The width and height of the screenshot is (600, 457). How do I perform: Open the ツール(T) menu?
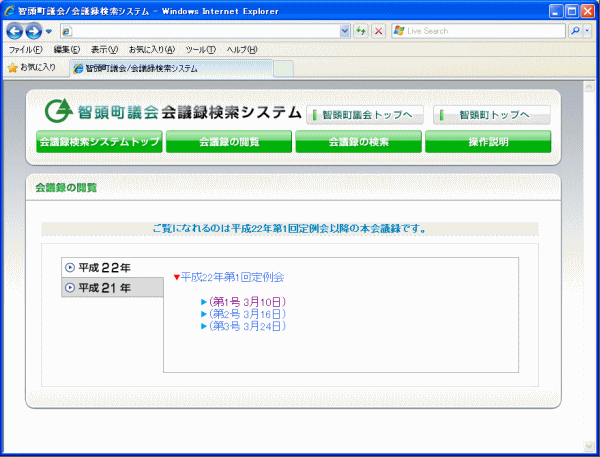point(201,50)
